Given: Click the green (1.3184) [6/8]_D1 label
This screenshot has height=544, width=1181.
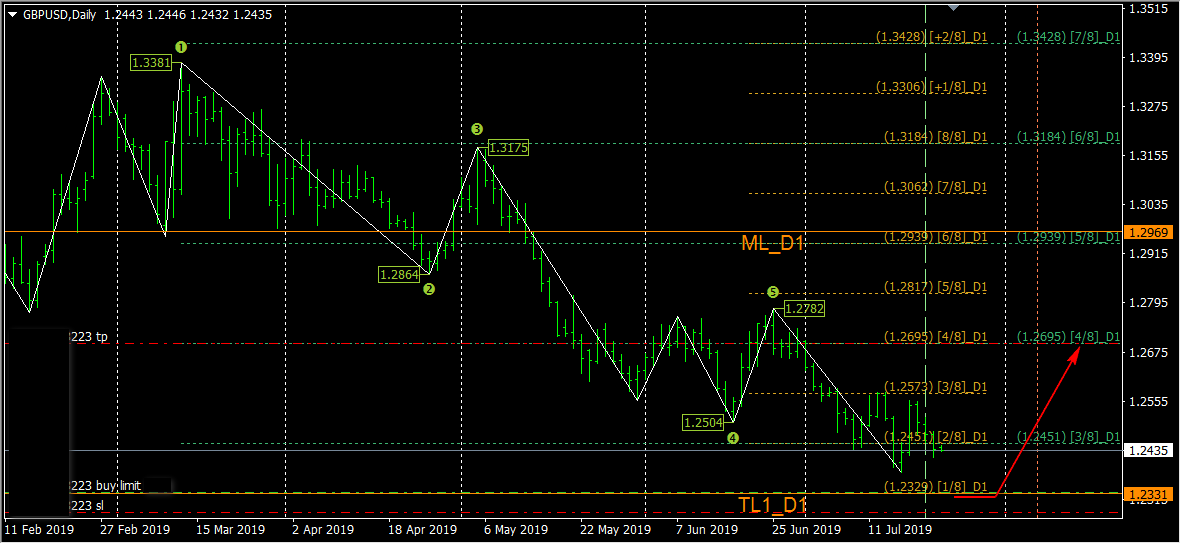Looking at the screenshot, I should [1068, 137].
